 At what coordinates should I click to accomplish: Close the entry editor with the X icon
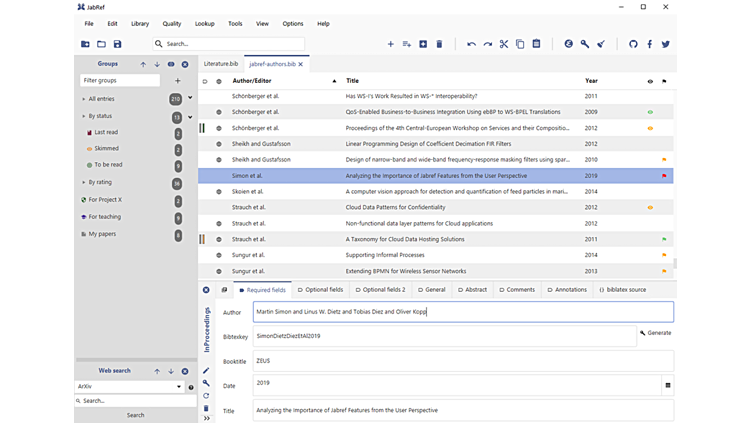point(206,290)
